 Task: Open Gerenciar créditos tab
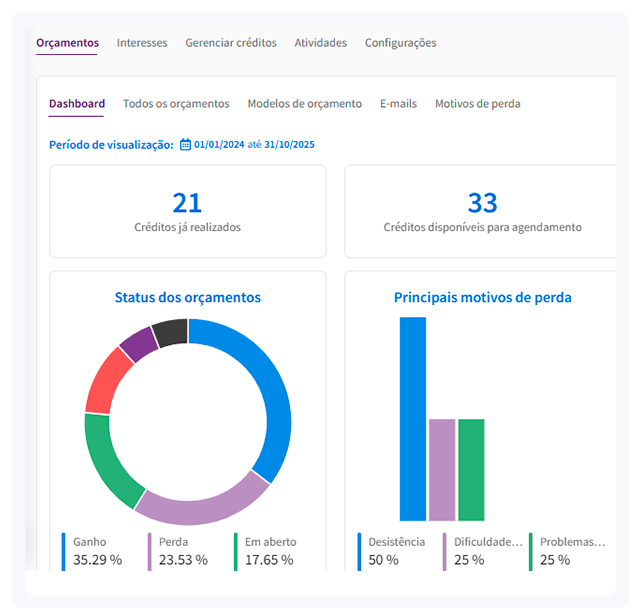point(231,43)
